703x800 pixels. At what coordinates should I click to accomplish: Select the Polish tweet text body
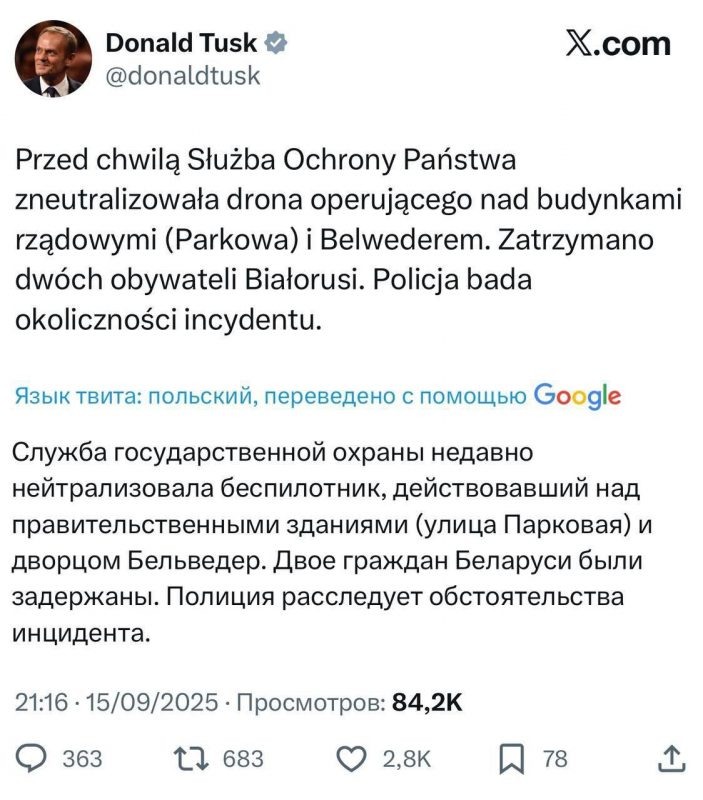pyautogui.click(x=300, y=240)
